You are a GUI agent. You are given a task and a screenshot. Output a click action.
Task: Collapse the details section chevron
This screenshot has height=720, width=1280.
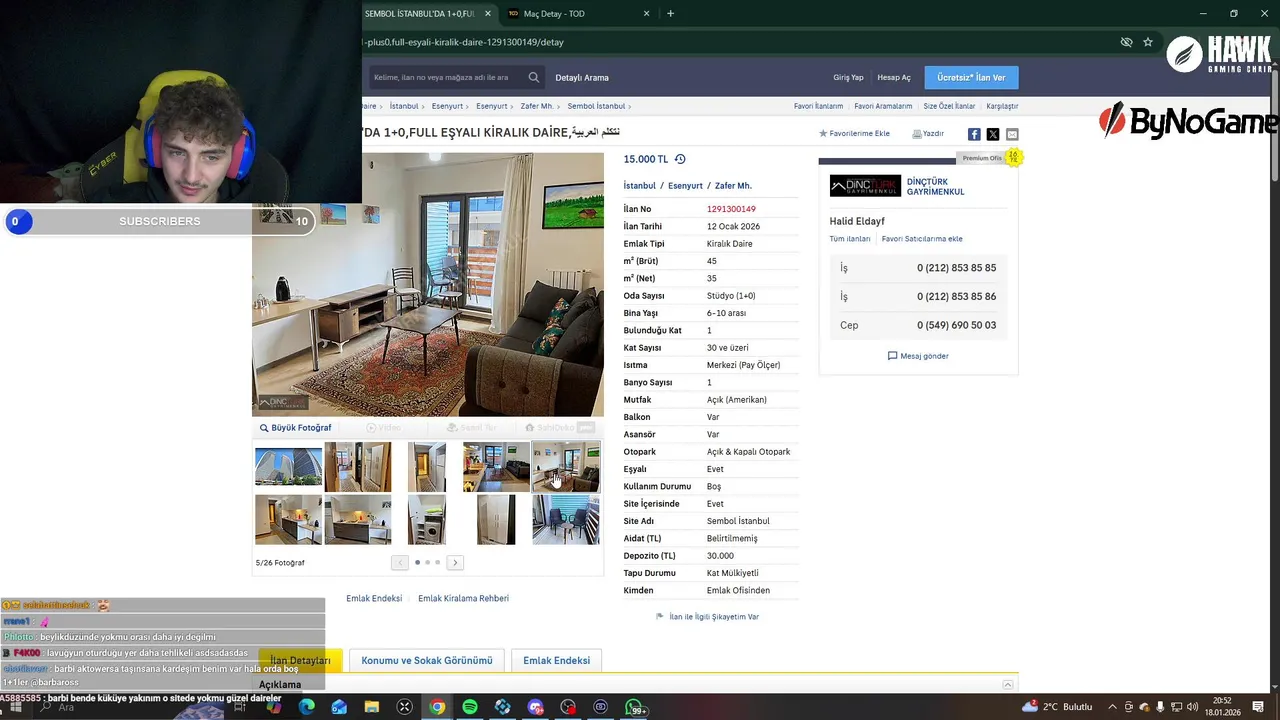pos(1008,685)
